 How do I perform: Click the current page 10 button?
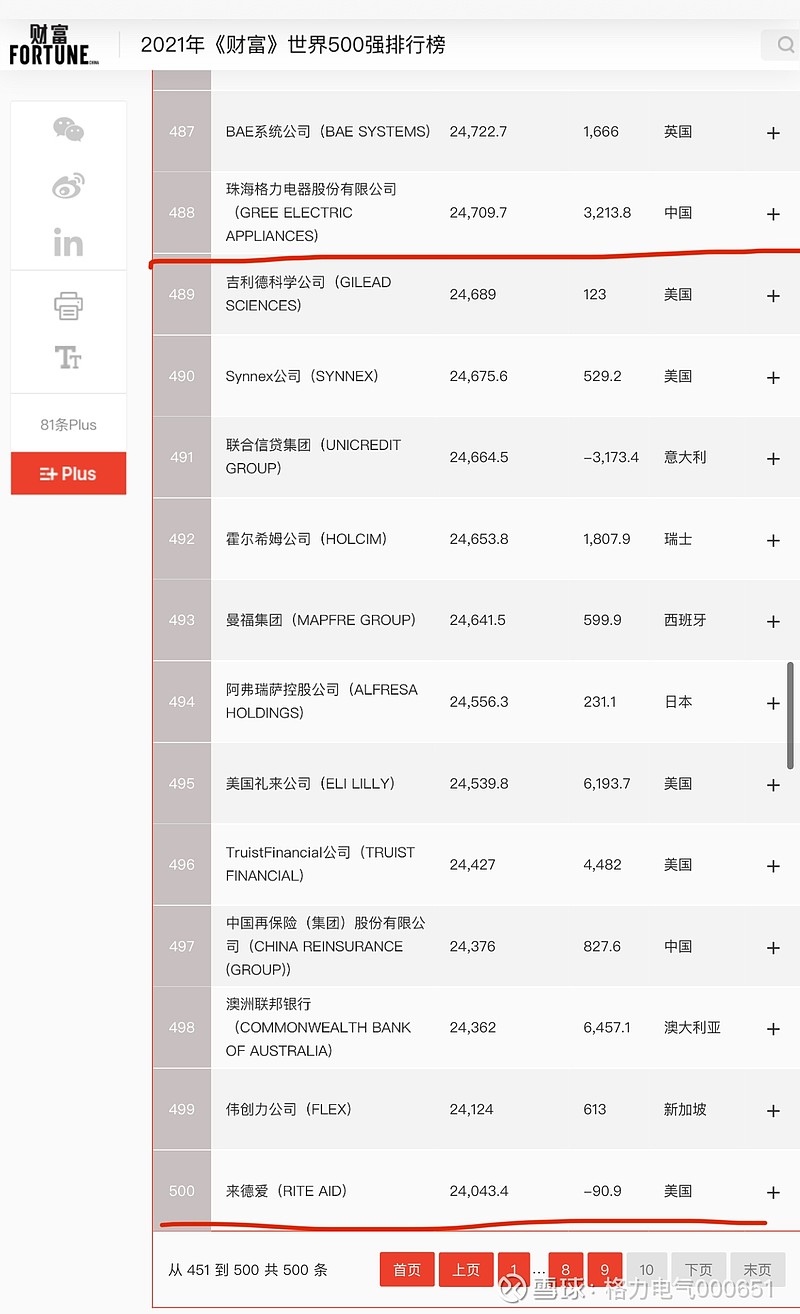point(646,1270)
